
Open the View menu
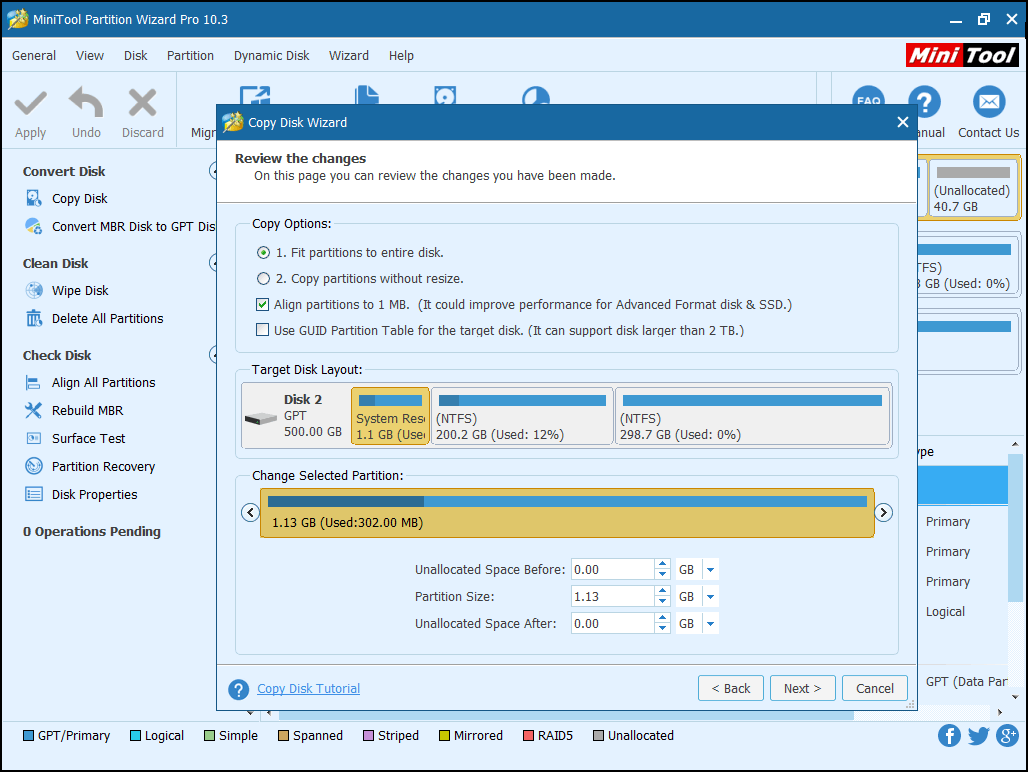click(x=90, y=56)
